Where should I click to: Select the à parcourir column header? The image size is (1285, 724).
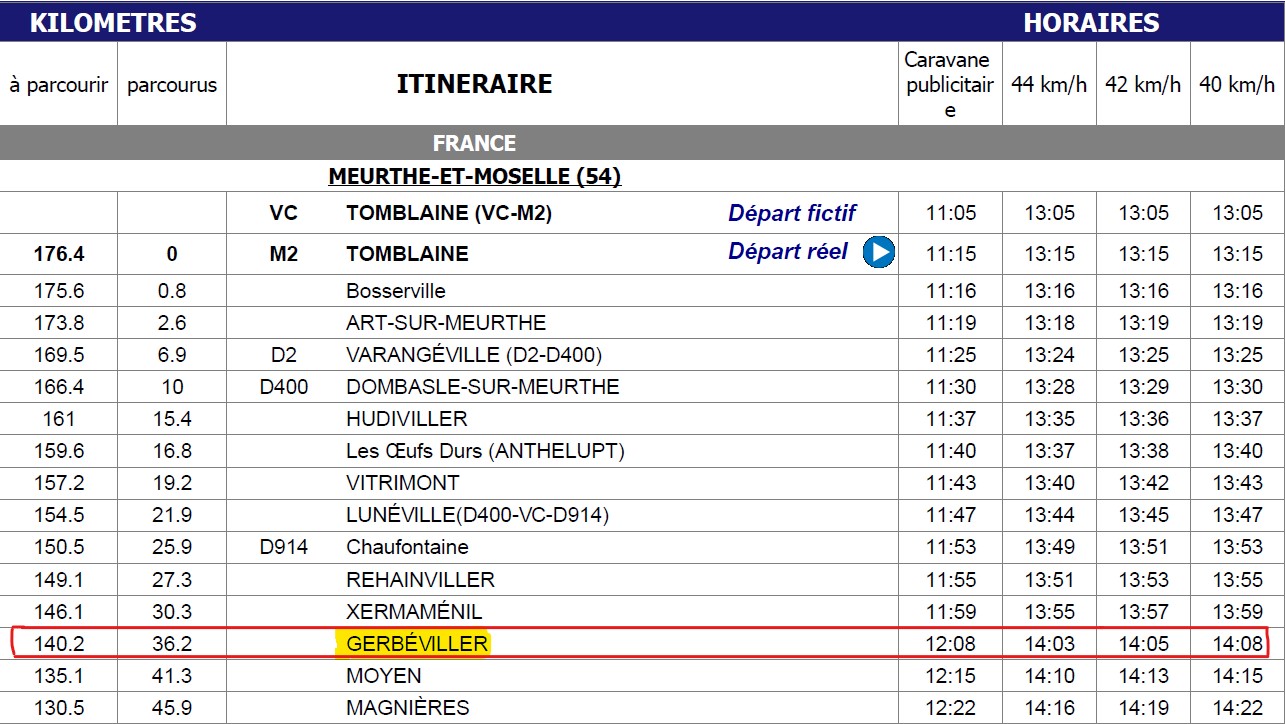click(x=59, y=85)
